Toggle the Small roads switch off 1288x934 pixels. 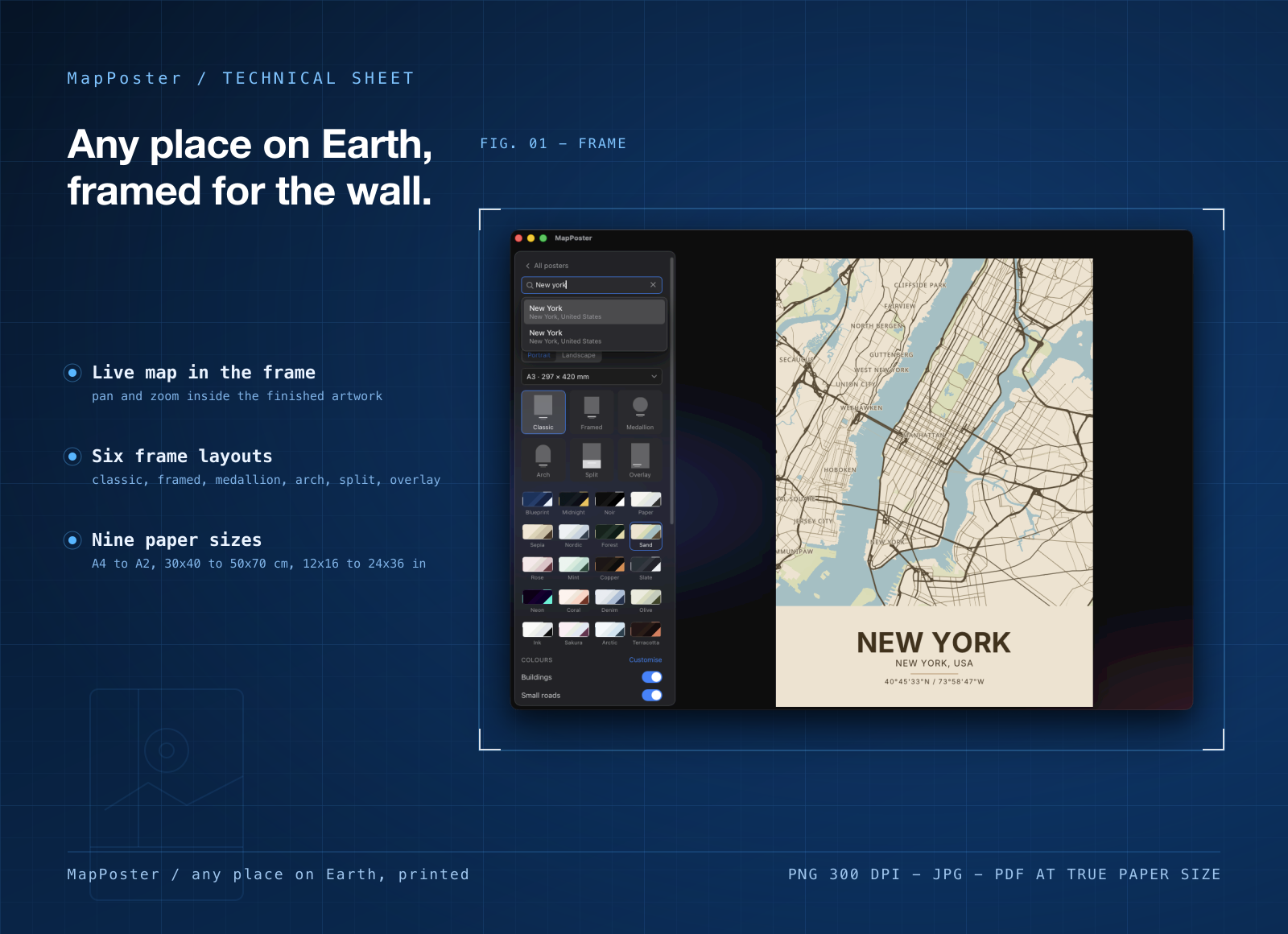[x=652, y=696]
